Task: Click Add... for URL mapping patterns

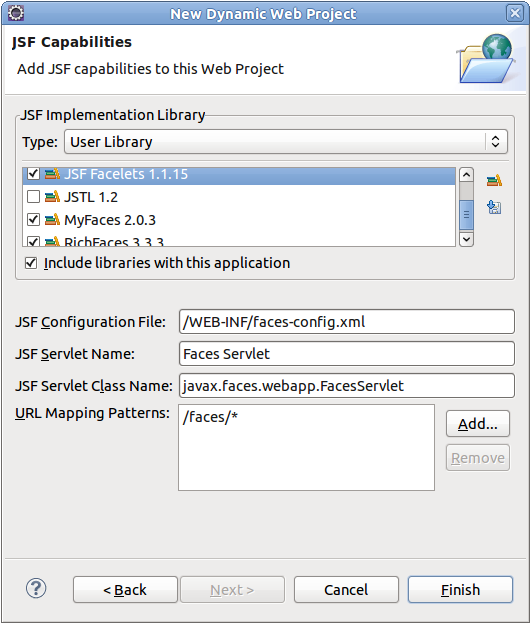Action: point(478,424)
